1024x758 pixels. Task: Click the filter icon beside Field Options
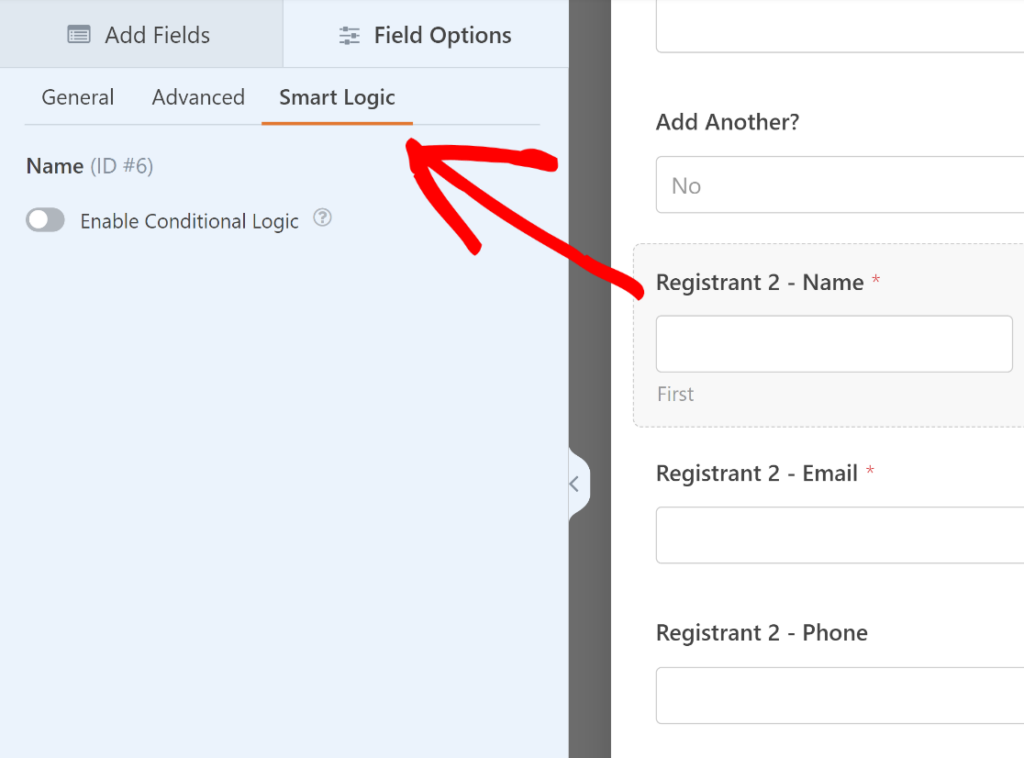coord(349,34)
